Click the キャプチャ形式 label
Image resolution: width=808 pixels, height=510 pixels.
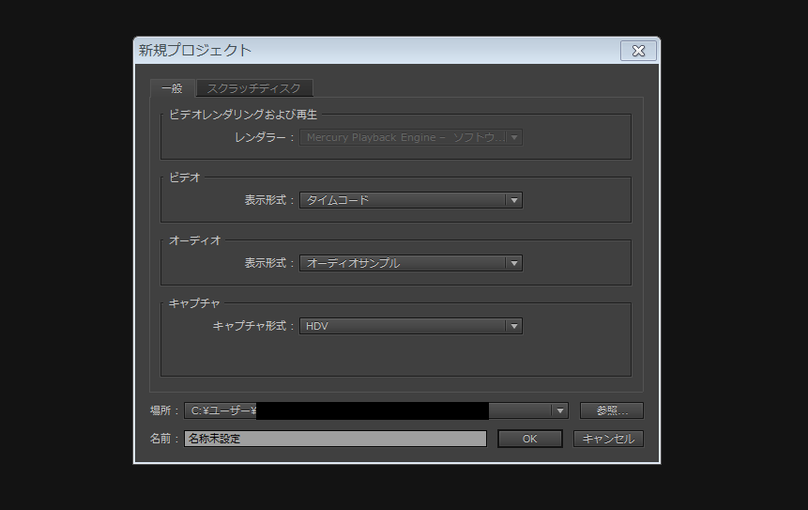pos(249,326)
